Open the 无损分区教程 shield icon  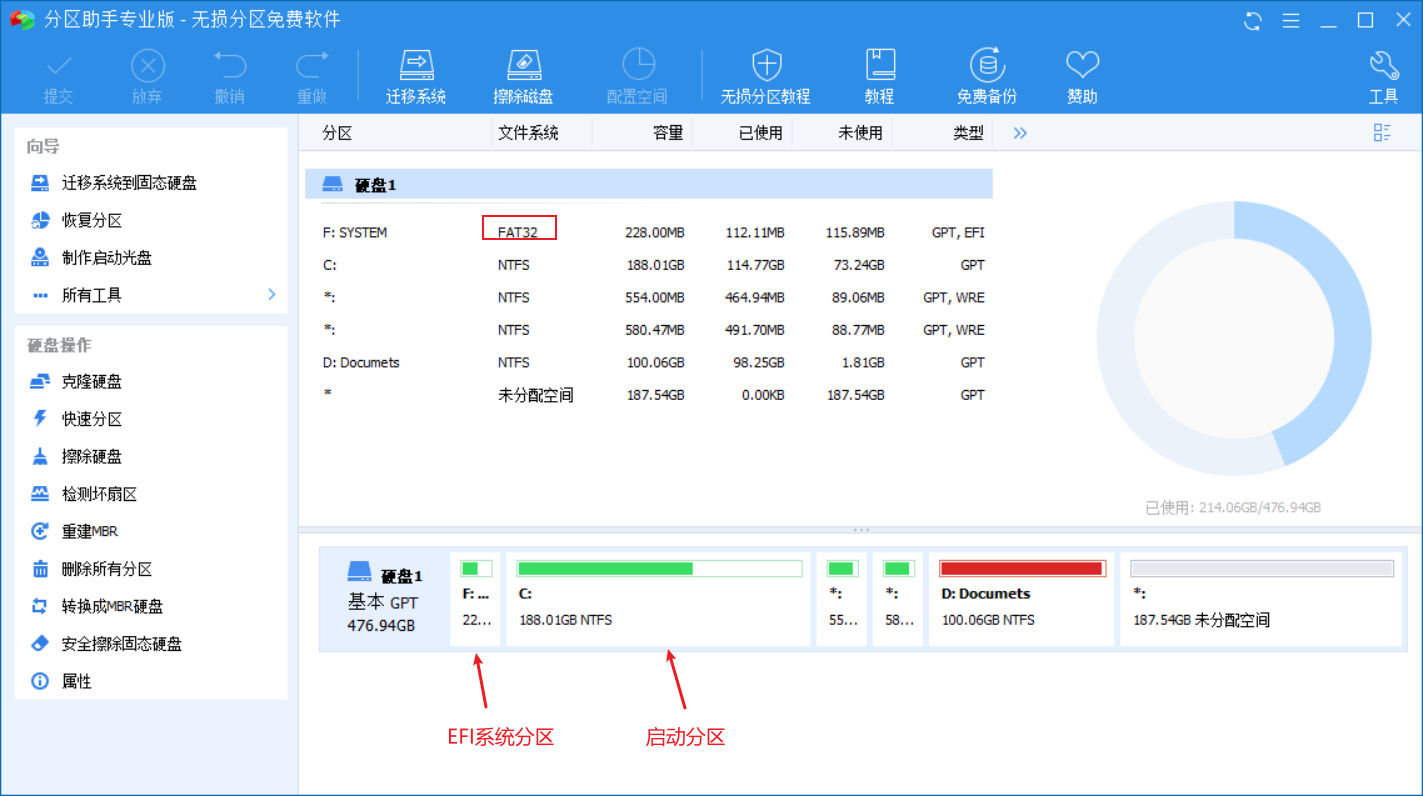point(766,66)
